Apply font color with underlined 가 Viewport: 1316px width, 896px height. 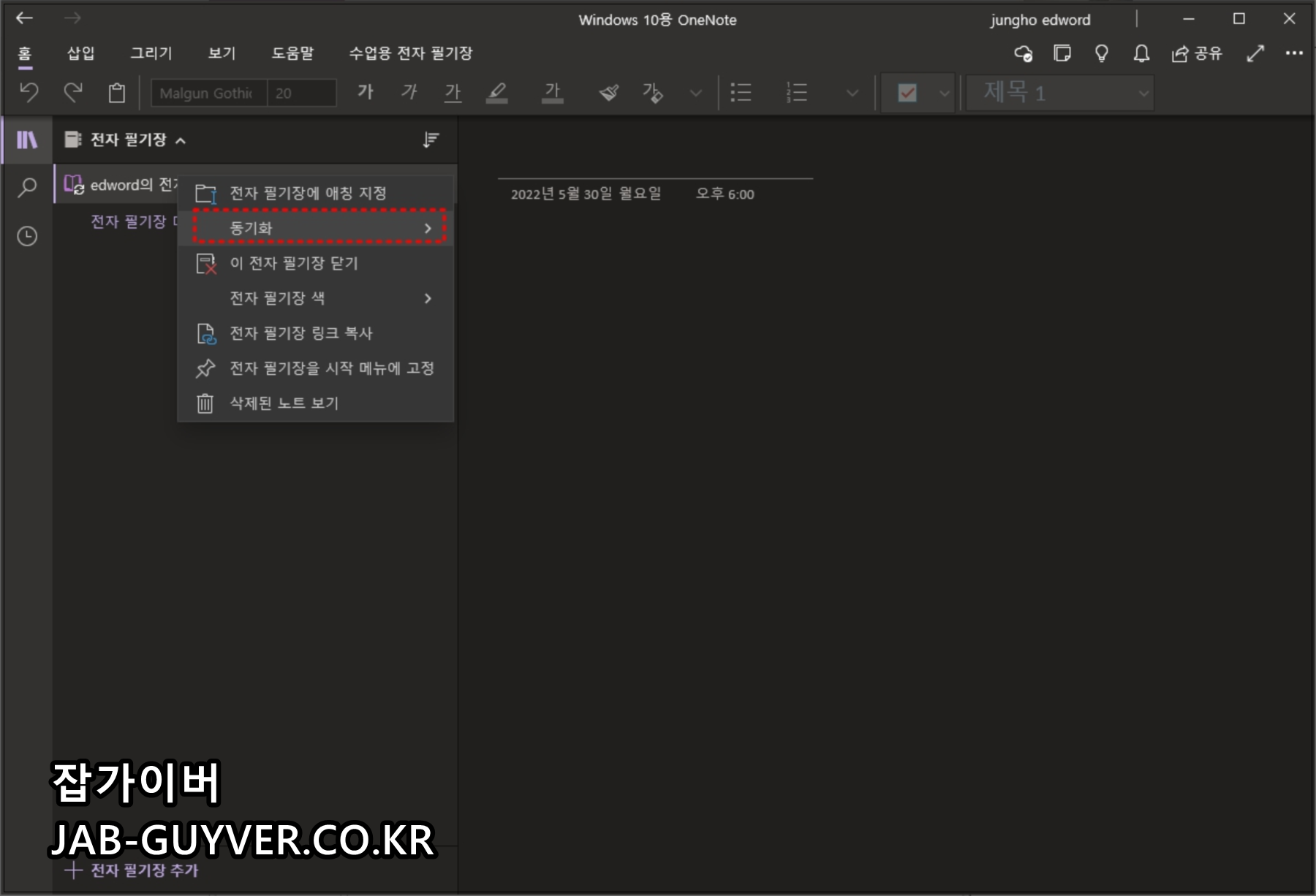[x=553, y=92]
